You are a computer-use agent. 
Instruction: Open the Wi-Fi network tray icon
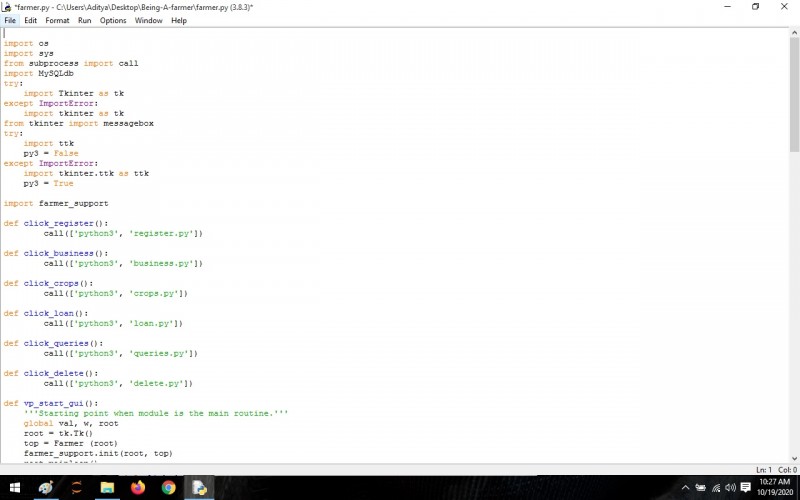point(716,488)
